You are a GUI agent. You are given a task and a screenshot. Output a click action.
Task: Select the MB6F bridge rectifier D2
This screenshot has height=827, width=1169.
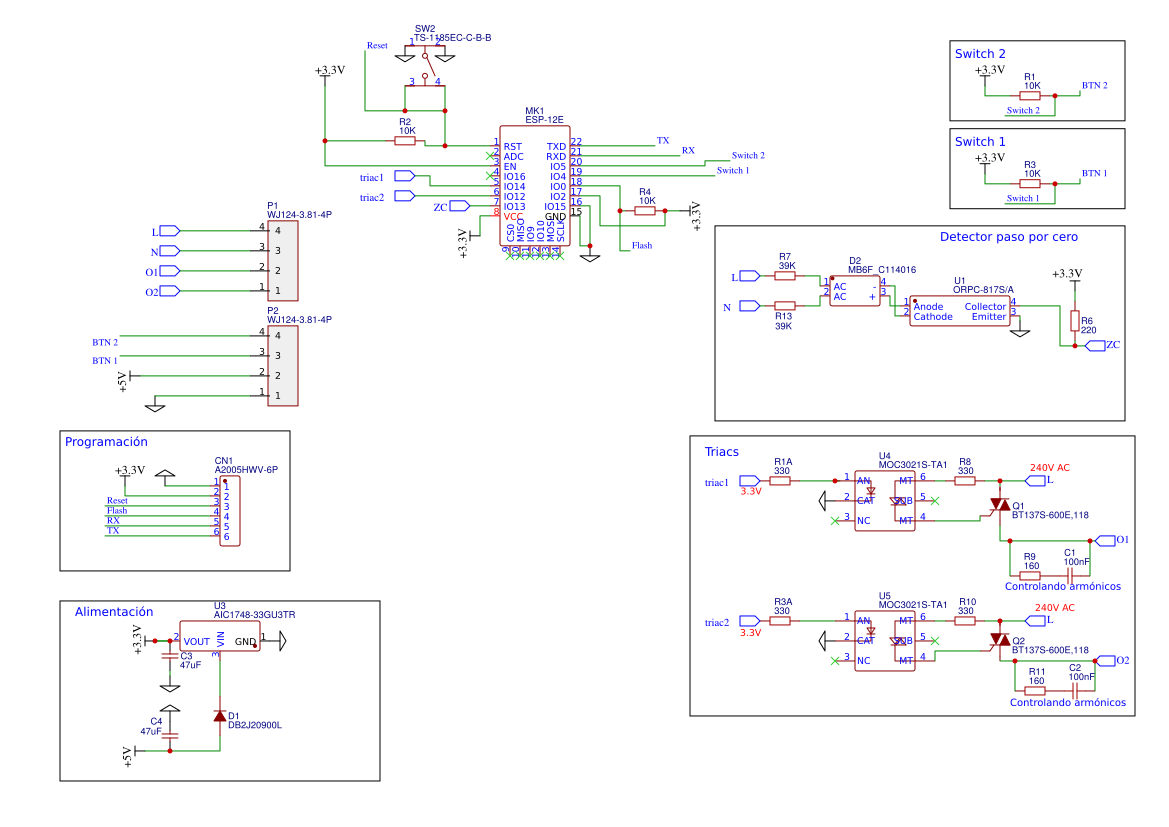point(855,291)
